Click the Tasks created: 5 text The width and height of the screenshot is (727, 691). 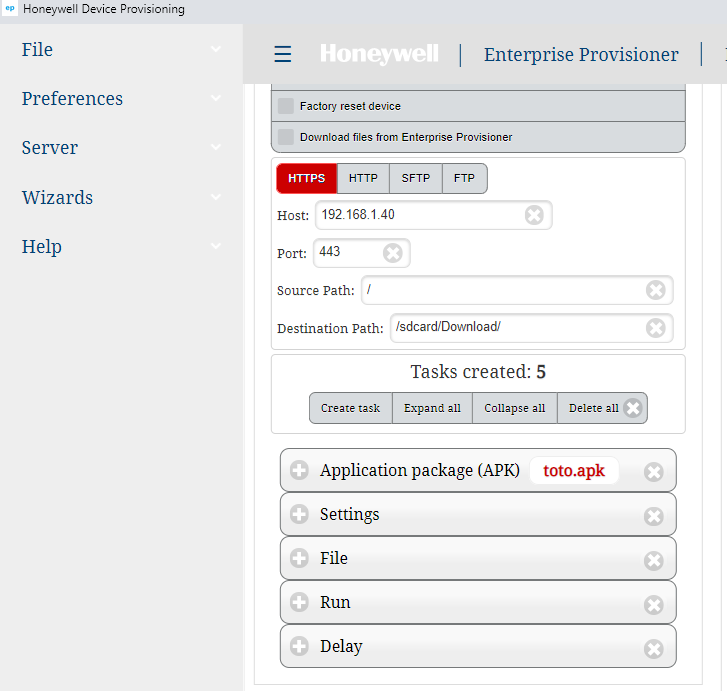point(478,372)
